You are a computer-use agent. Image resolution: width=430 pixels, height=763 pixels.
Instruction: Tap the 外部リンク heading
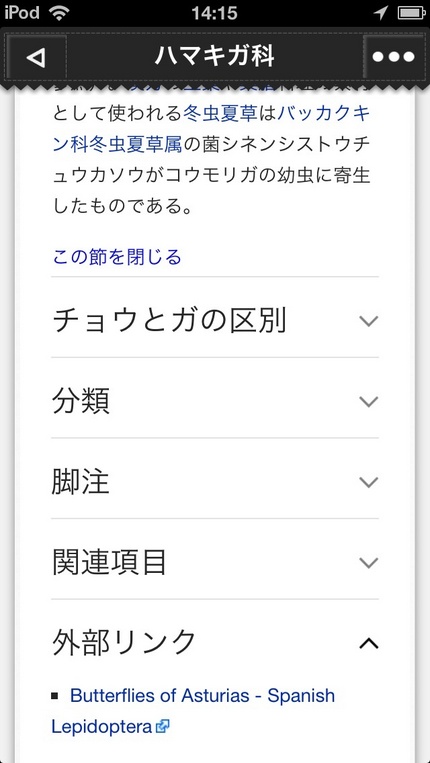coord(124,643)
